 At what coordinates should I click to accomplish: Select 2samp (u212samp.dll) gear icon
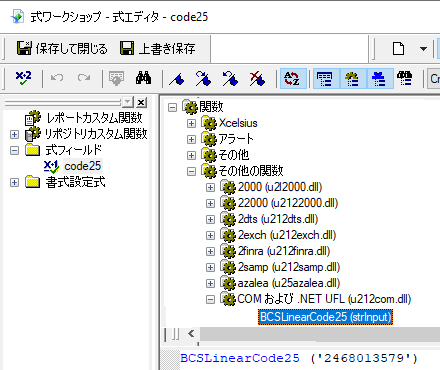228,267
